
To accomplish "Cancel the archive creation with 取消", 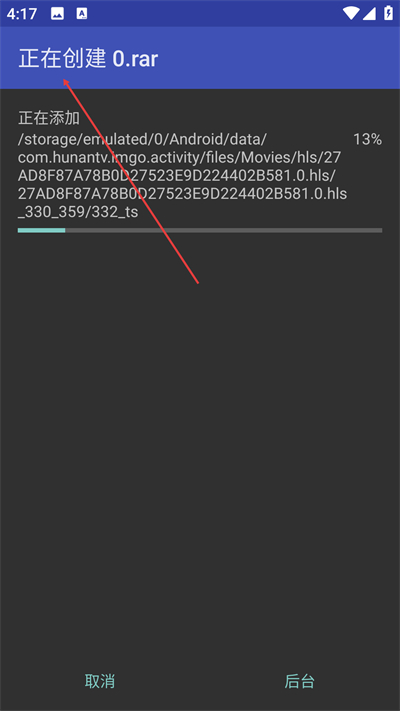I will pos(100,681).
